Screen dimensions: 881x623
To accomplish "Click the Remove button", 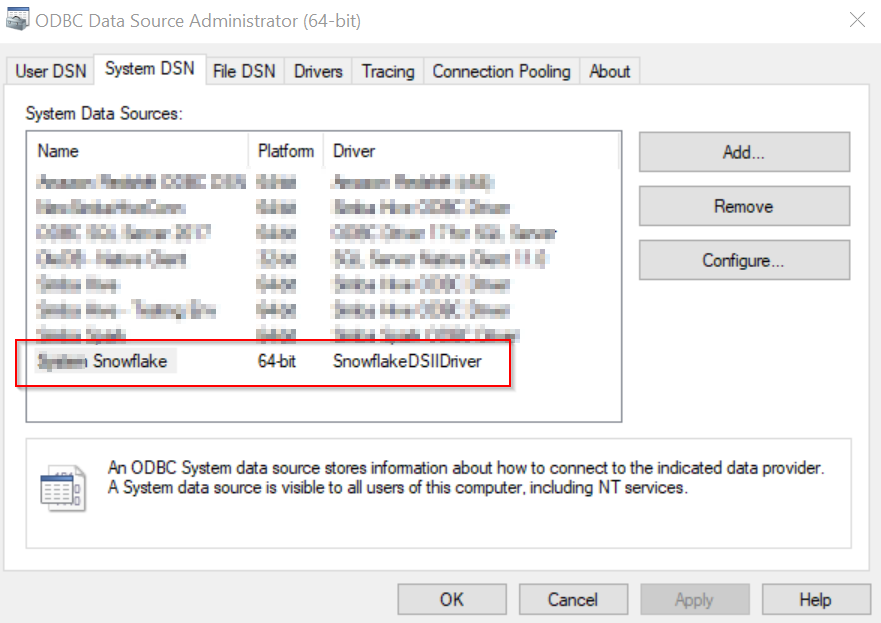I will pos(744,206).
